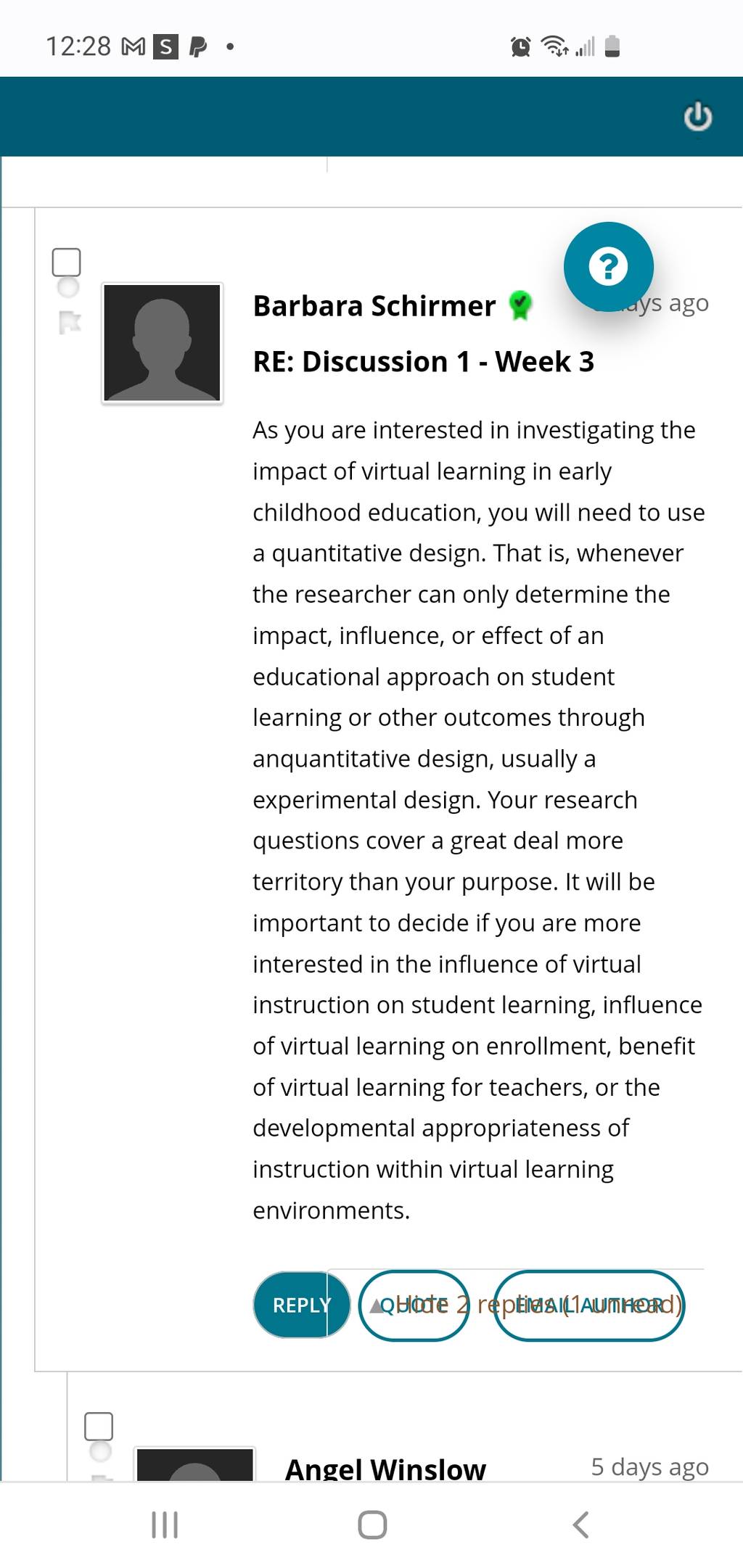Click the green badge beside Barbara Schirmer
This screenshot has height=1568, width=743.
pyautogui.click(x=520, y=305)
